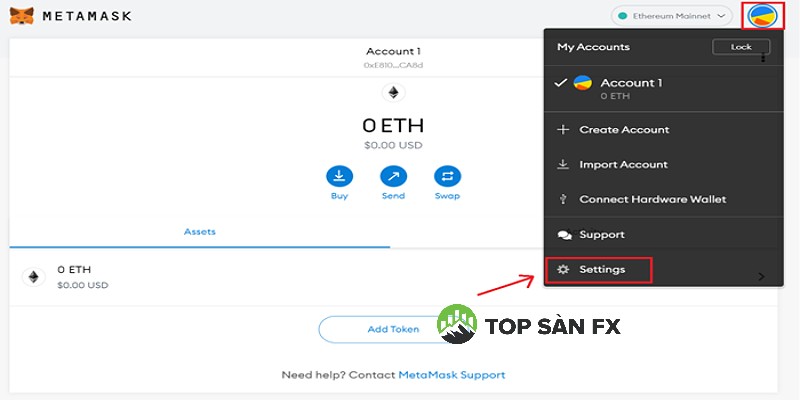Open the Ethereum Mainnet network dropdown
Screen dimensions: 800x400
click(x=671, y=16)
